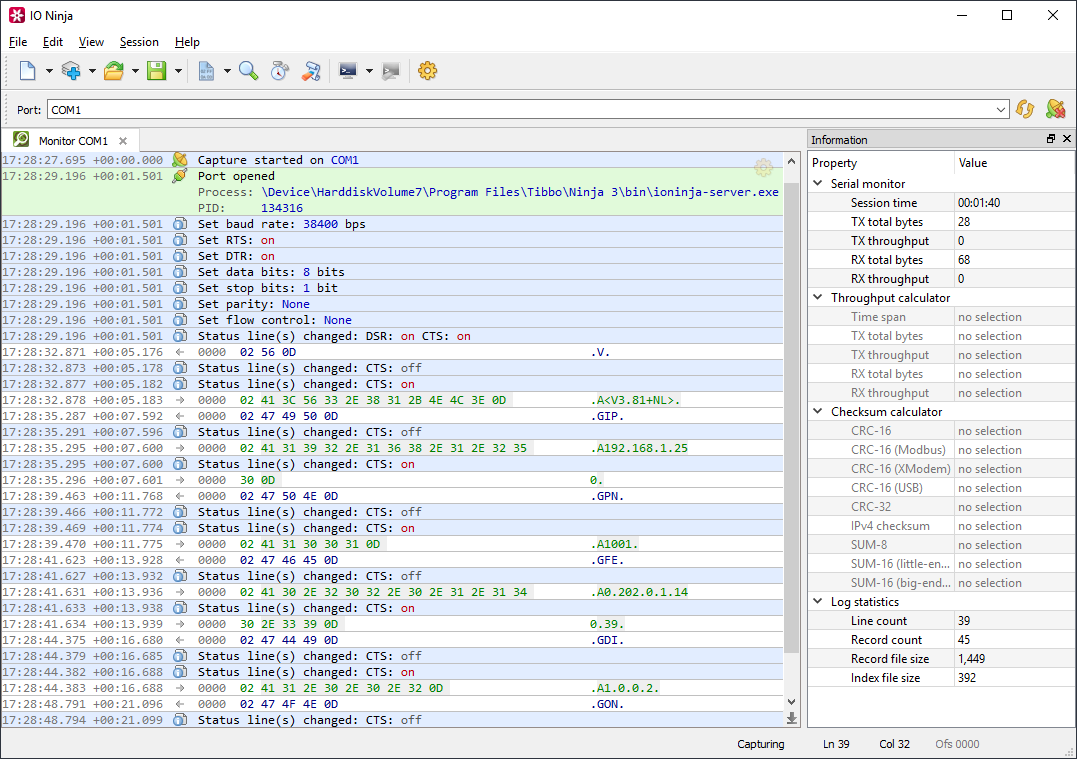
Task: Open the Help menu
Action: tap(187, 42)
